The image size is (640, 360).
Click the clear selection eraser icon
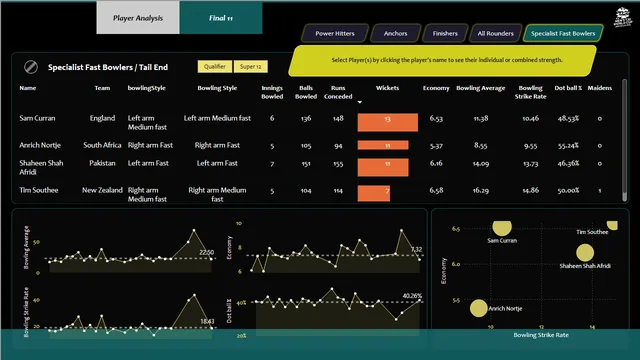(31, 67)
